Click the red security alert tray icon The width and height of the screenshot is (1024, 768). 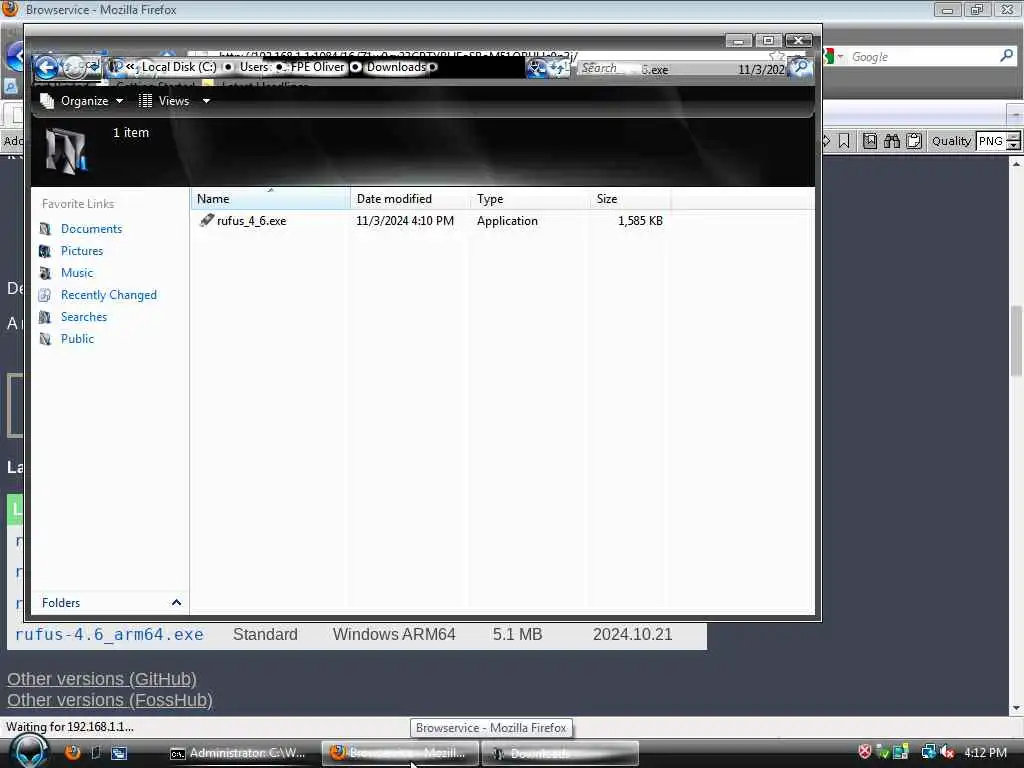pos(865,752)
